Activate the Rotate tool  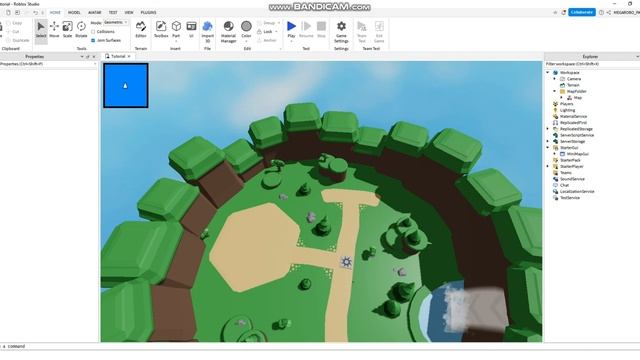point(81,30)
